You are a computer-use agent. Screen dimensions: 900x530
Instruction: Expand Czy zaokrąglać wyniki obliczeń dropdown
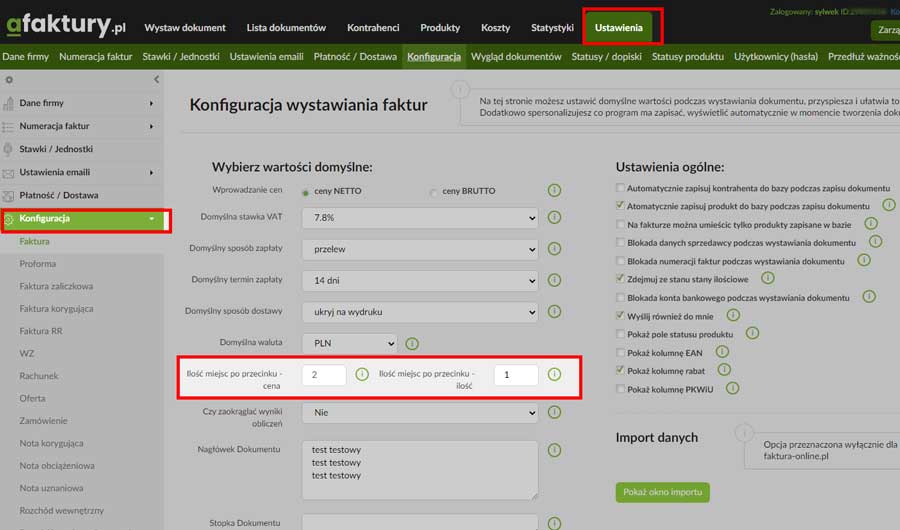(419, 412)
